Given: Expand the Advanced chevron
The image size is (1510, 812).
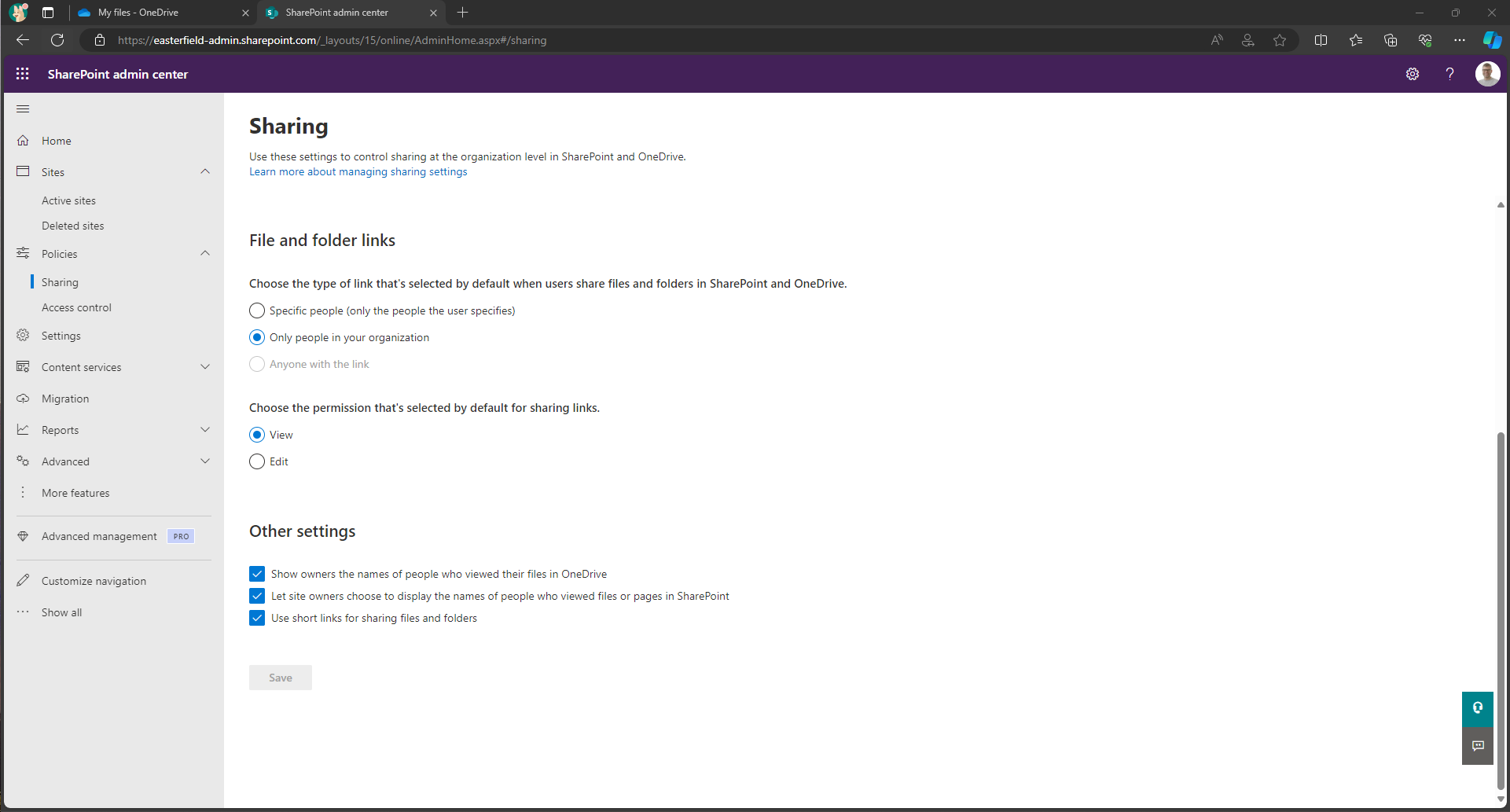Looking at the screenshot, I should [x=205, y=461].
